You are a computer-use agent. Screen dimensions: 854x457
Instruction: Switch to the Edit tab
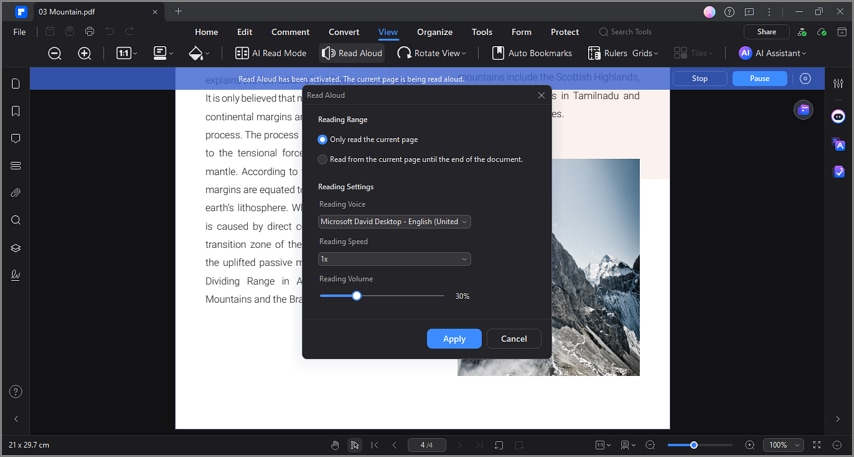click(245, 32)
